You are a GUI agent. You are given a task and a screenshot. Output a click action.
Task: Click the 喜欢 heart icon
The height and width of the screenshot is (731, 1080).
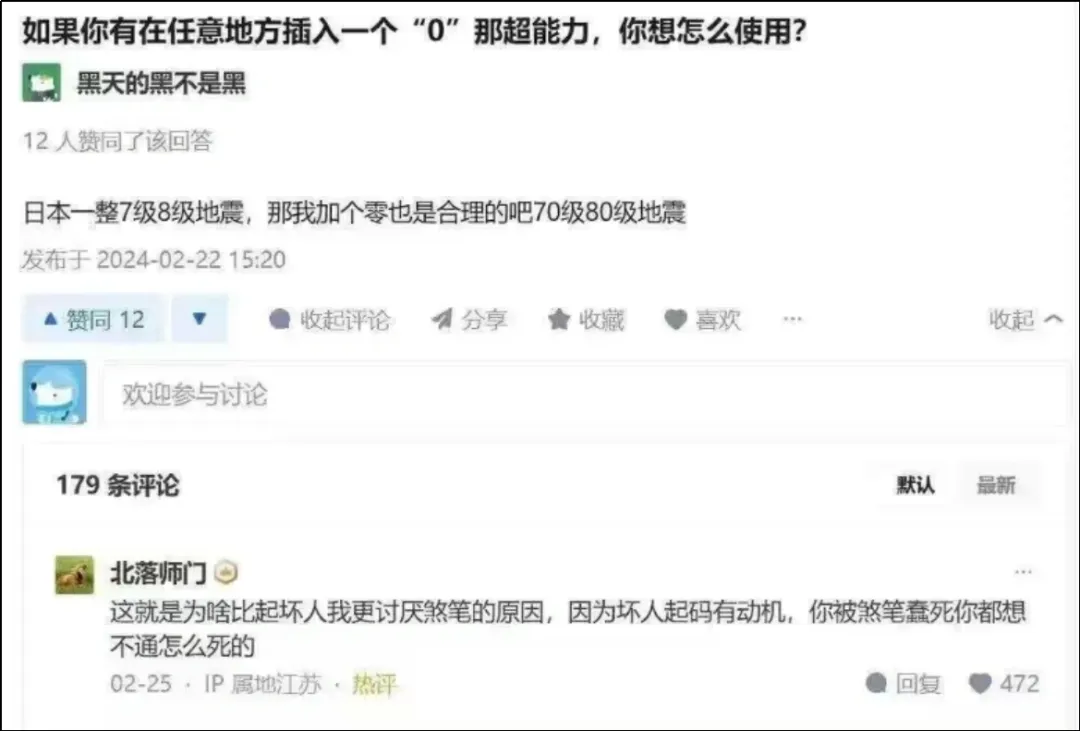[x=675, y=320]
